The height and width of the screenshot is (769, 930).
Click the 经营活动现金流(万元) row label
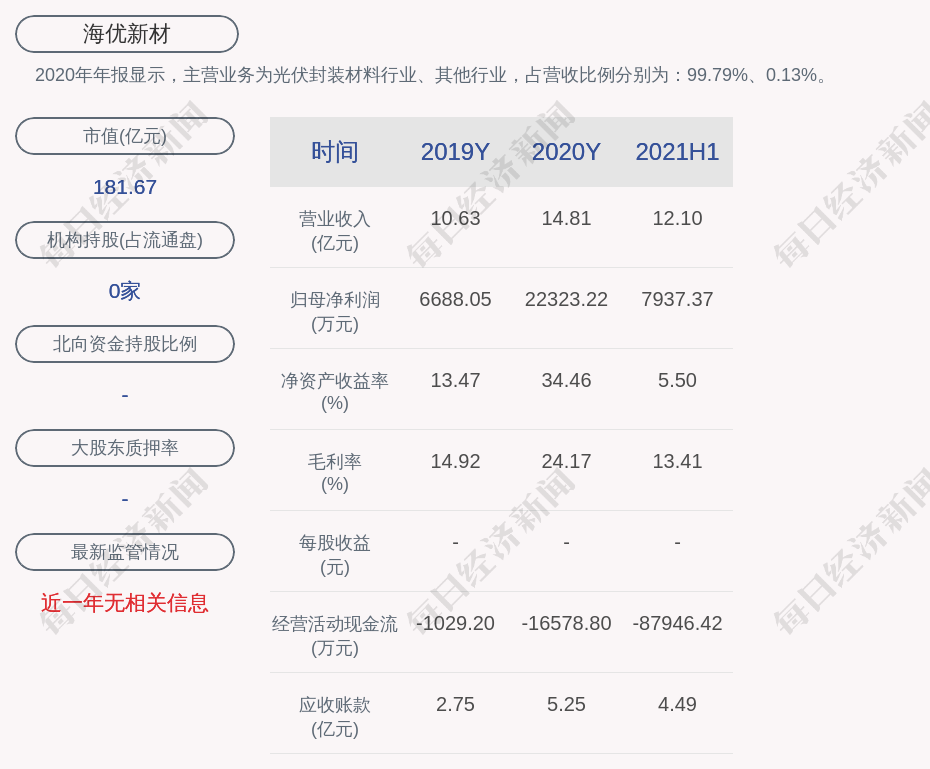335,635
